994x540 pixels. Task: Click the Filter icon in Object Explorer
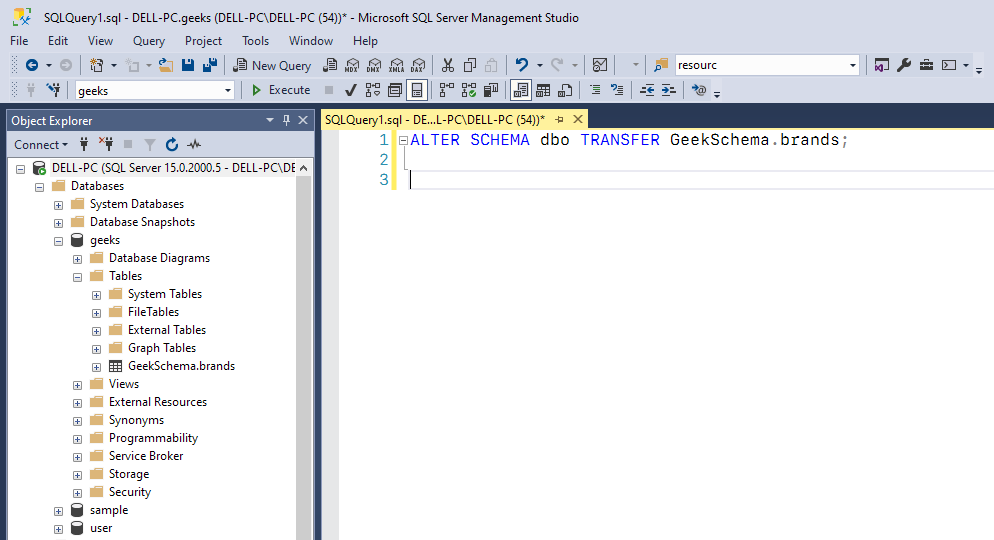tap(150, 145)
